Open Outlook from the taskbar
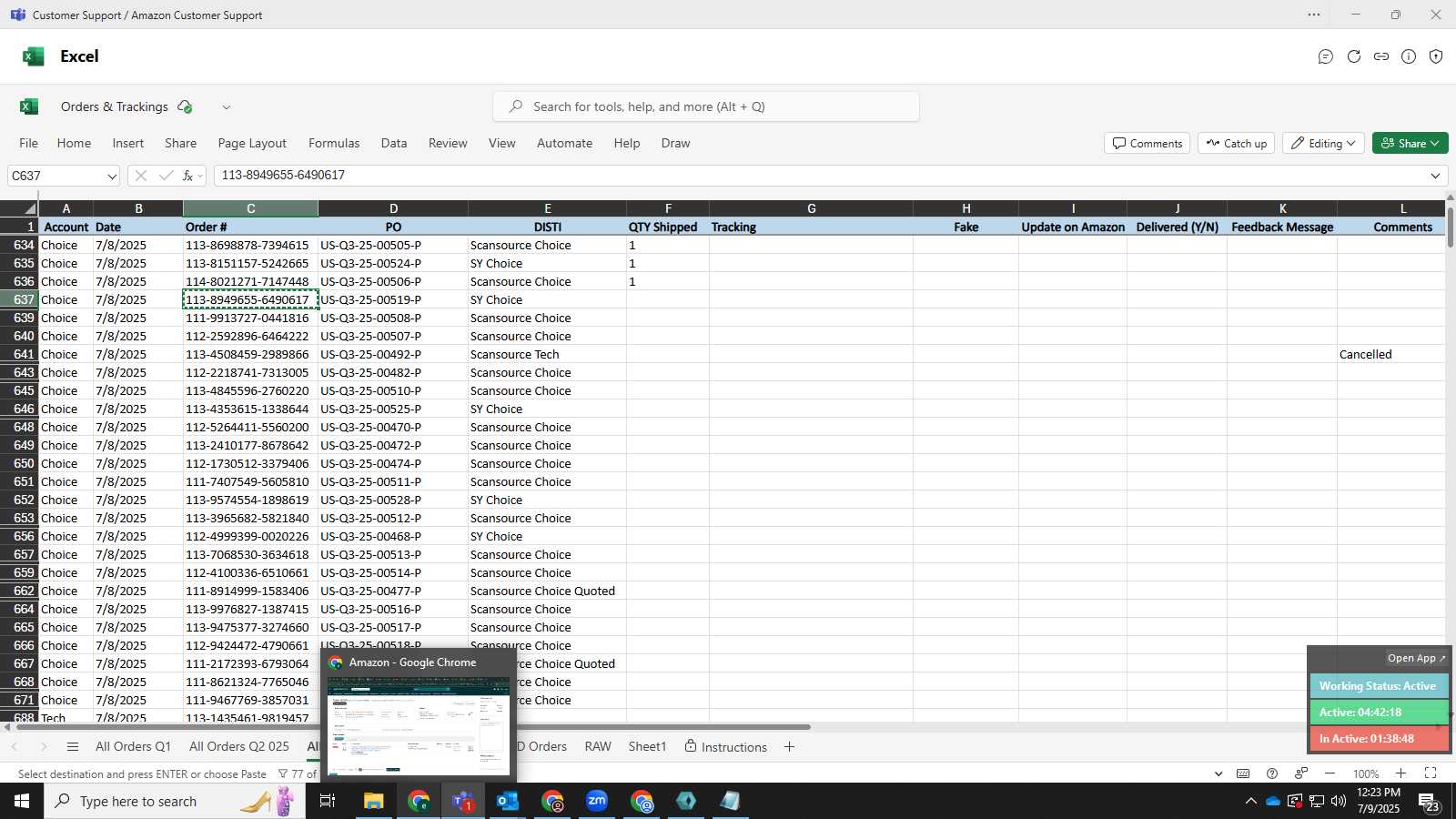Viewport: 1456px width, 819px height. [508, 801]
